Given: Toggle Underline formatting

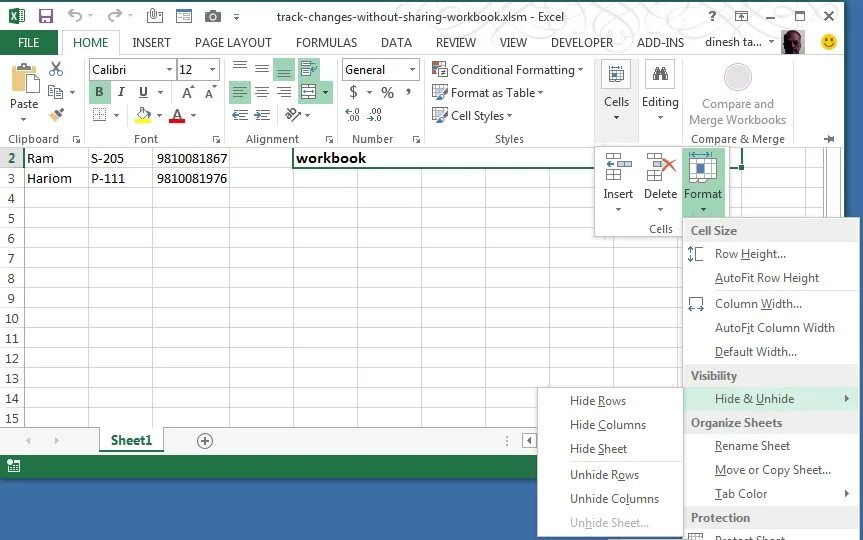Looking at the screenshot, I should [144, 92].
